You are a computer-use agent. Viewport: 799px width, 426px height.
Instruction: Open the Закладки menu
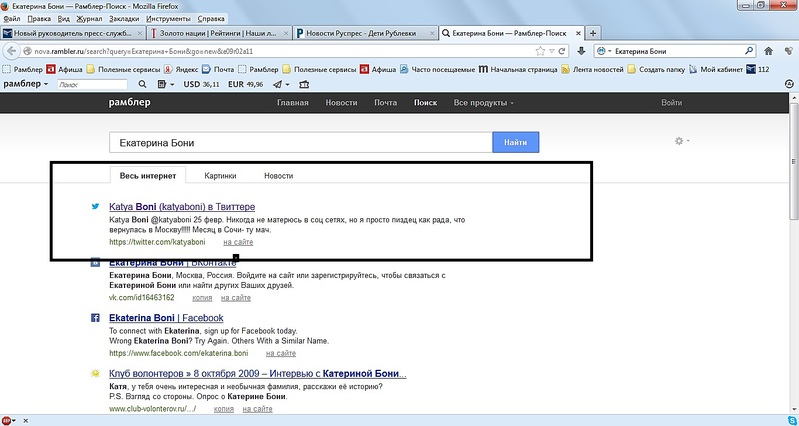click(x=124, y=19)
